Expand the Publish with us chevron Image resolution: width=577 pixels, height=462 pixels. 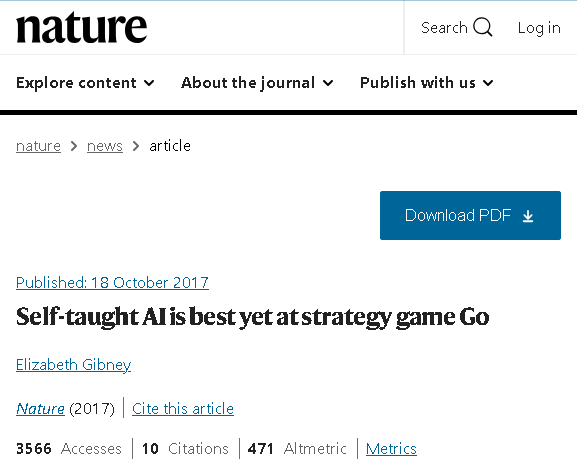tap(488, 83)
